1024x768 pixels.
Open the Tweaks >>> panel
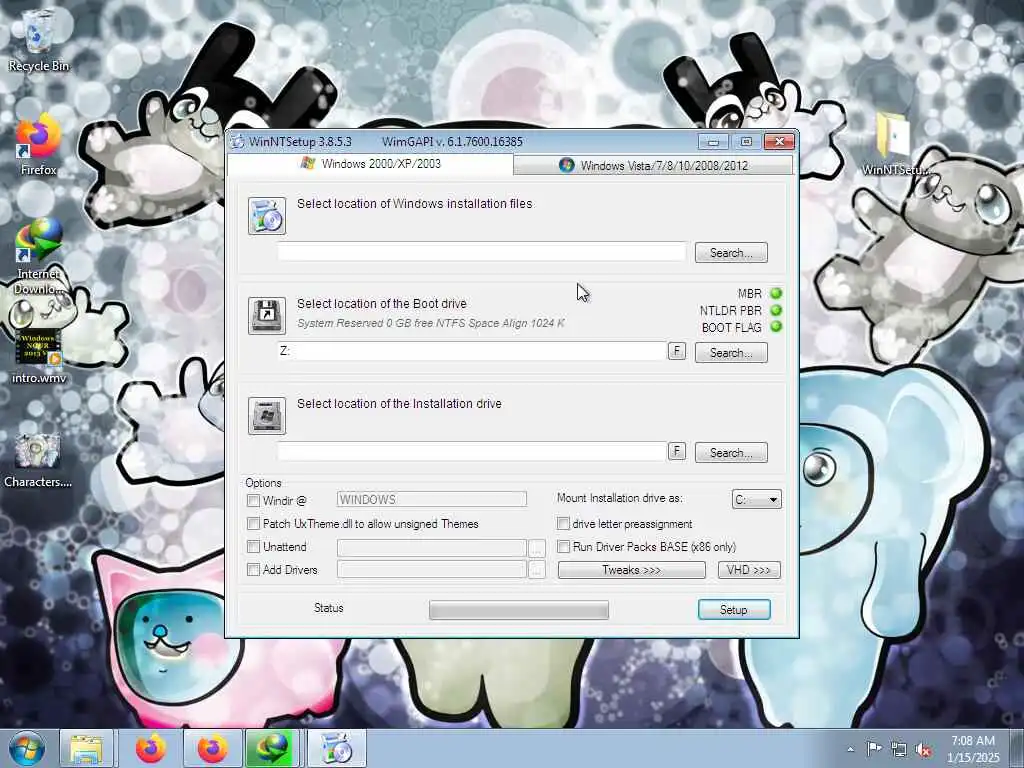pos(632,570)
